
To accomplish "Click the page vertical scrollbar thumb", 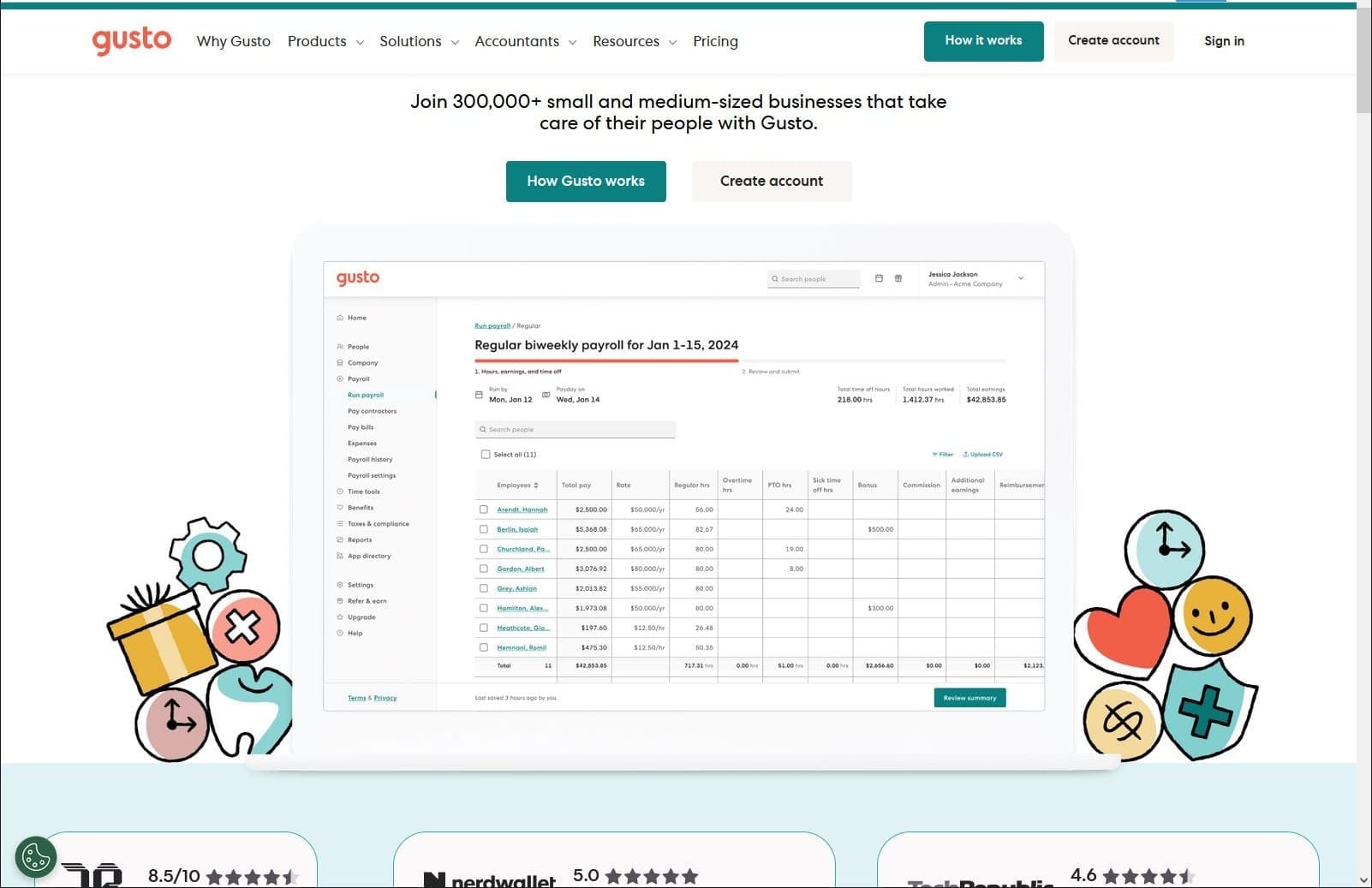I will click(x=1363, y=60).
